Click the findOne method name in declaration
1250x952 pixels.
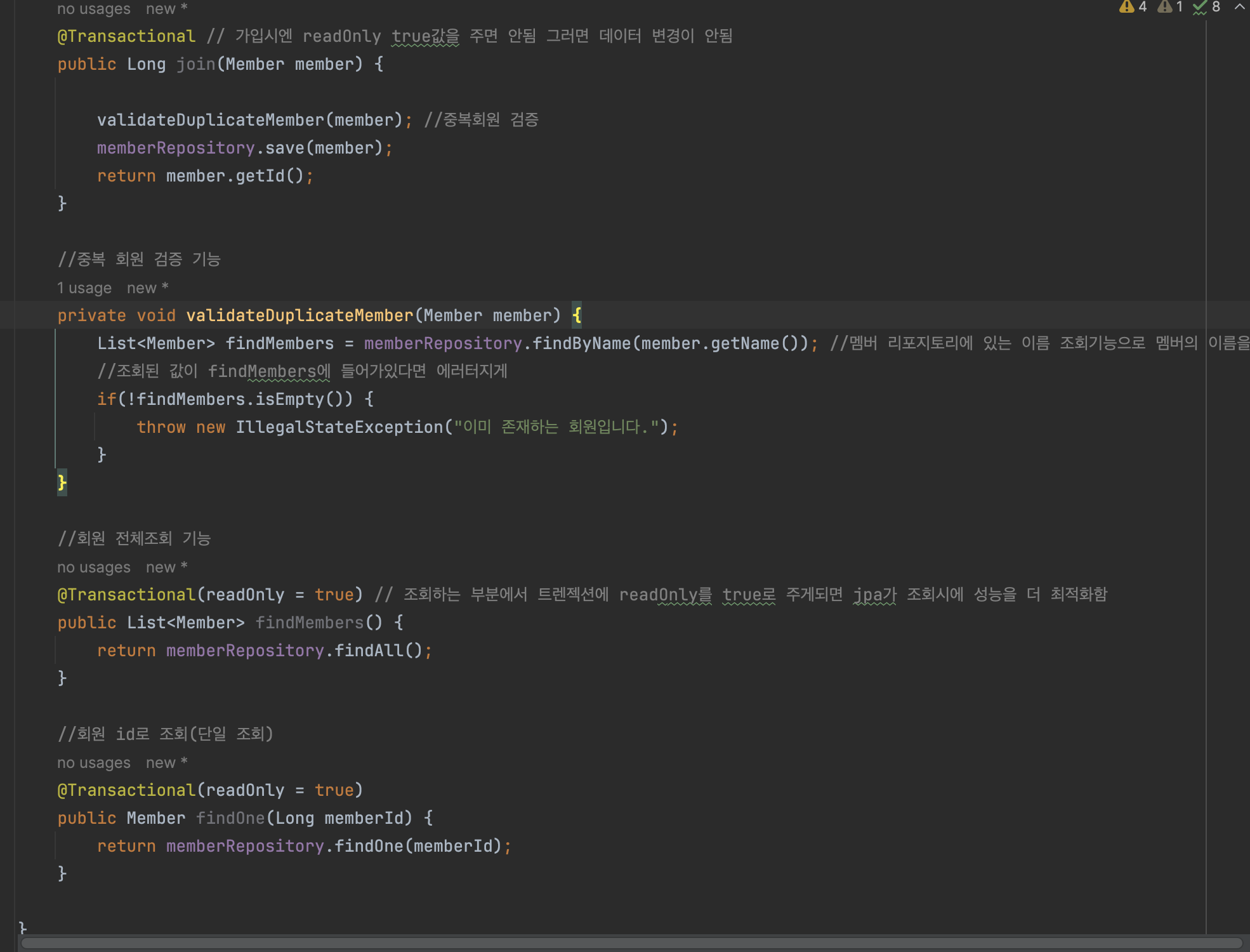point(230,818)
